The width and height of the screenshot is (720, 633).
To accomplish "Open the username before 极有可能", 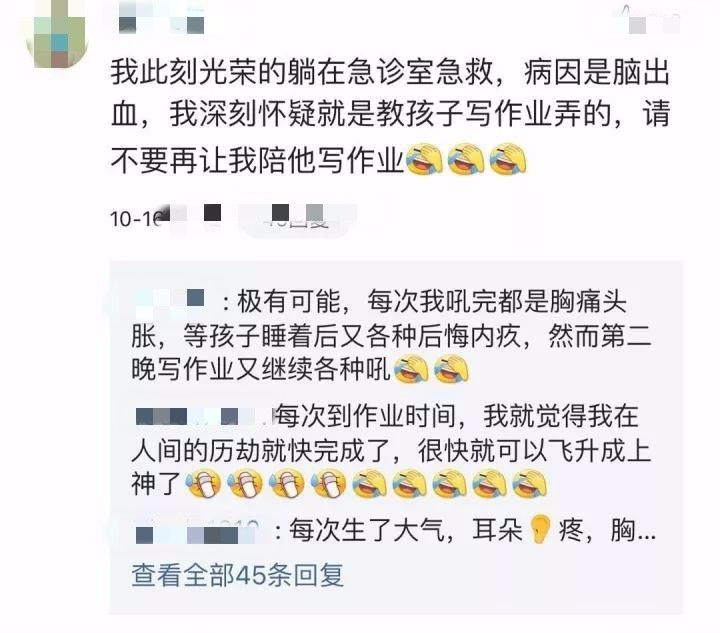I will [169, 302].
